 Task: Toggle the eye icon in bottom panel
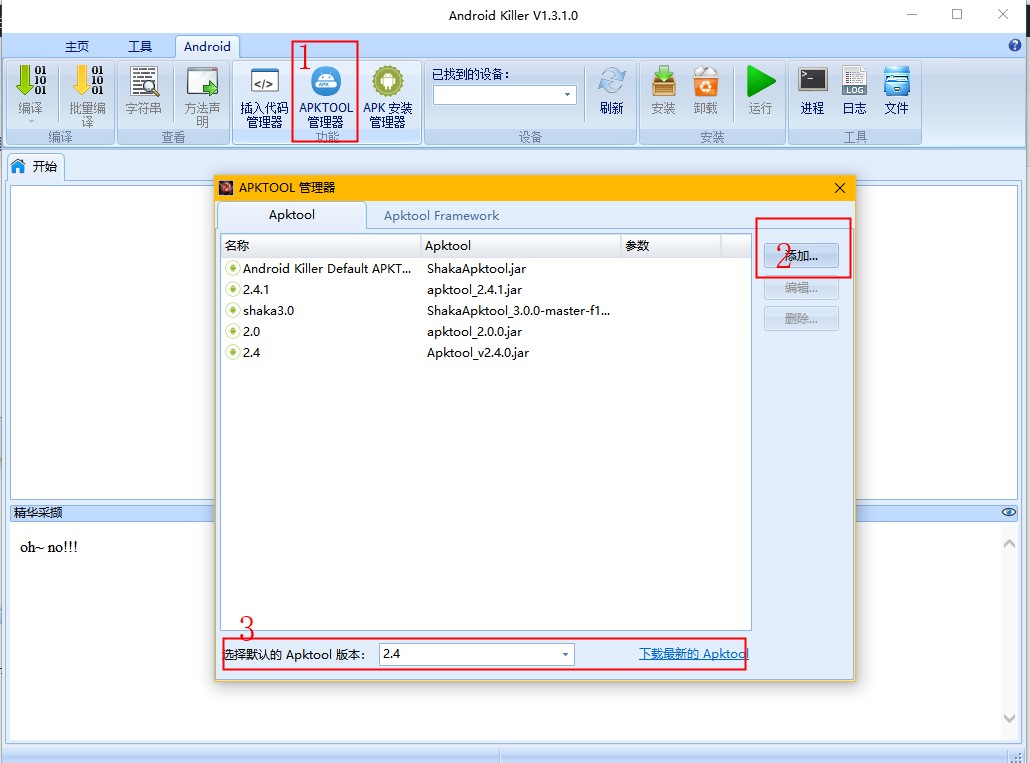pos(1008,512)
